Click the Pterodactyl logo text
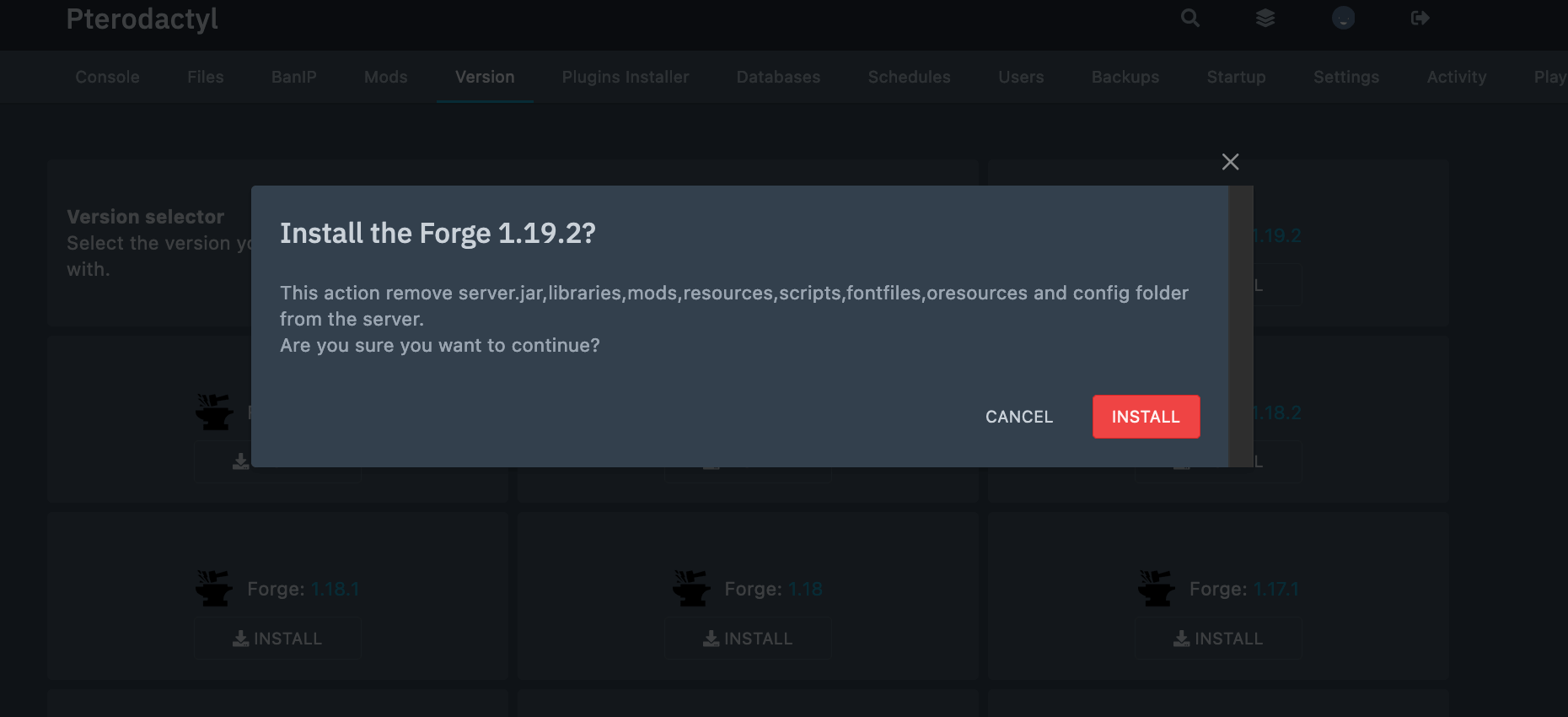 coord(142,19)
